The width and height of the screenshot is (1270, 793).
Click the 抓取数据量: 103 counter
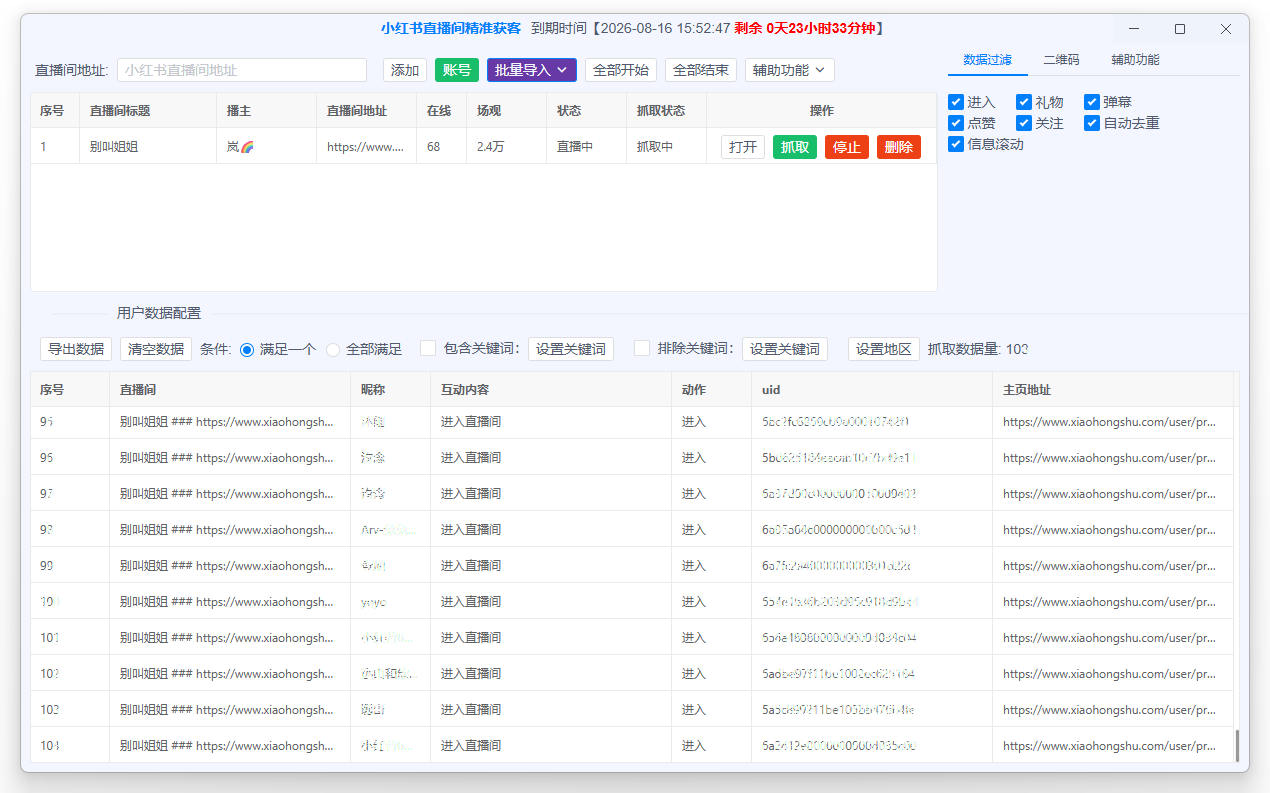point(978,349)
